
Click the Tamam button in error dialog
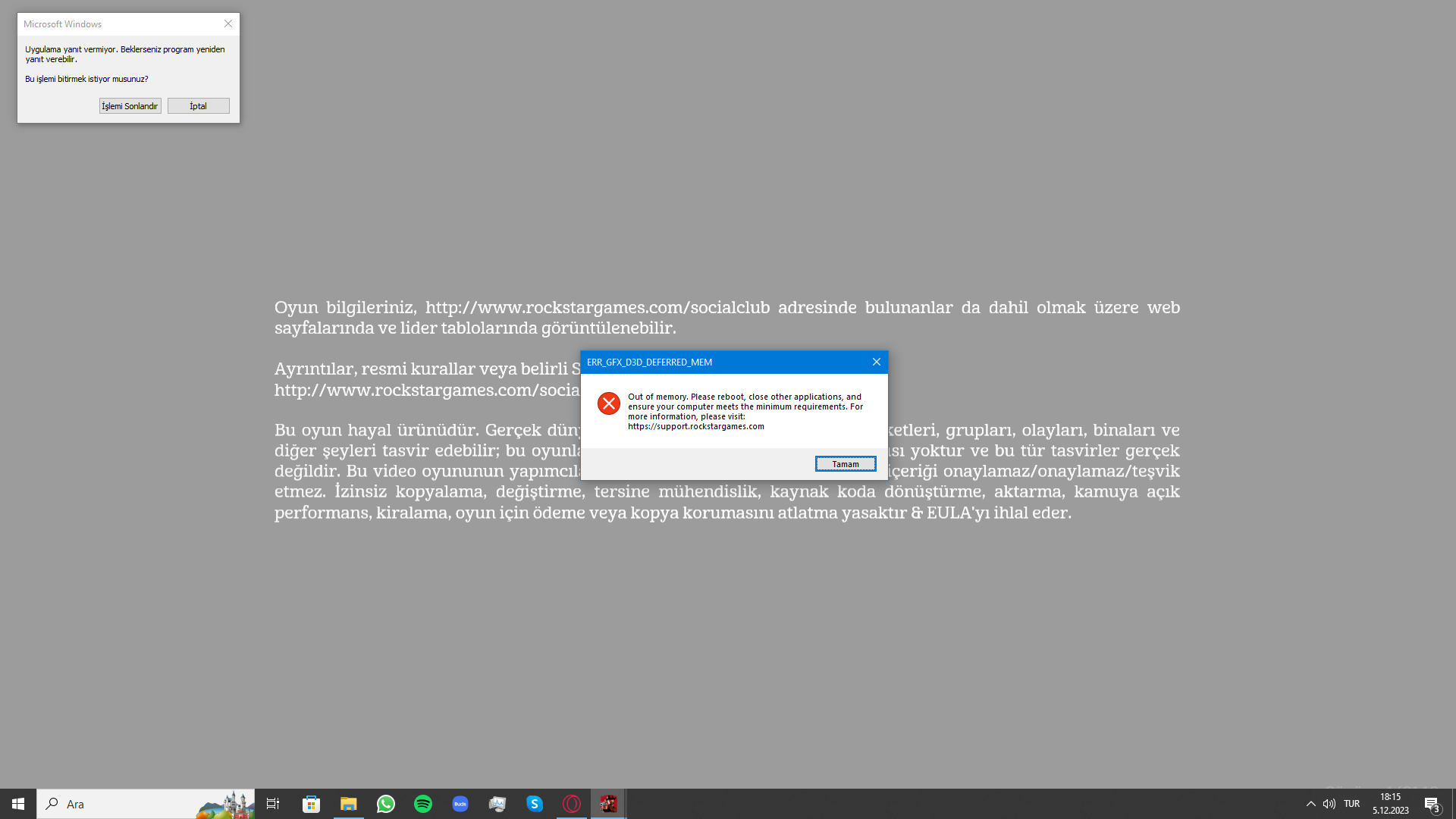click(845, 464)
